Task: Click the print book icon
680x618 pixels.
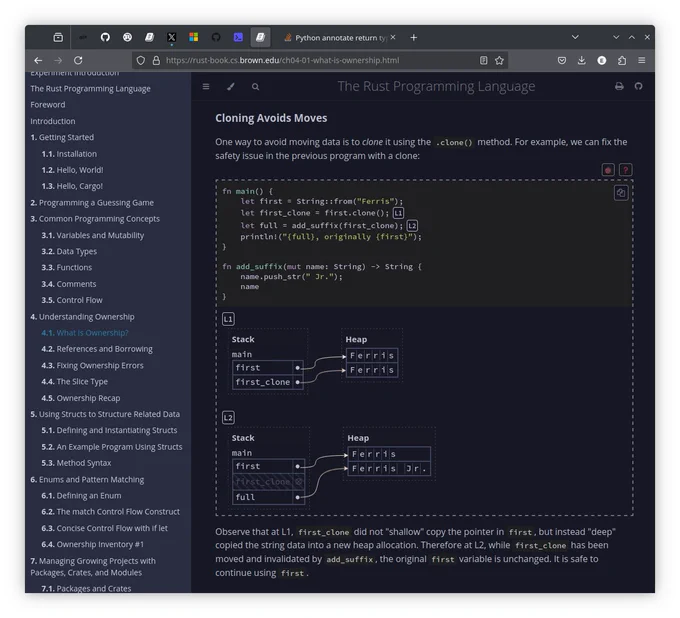Action: [619, 86]
